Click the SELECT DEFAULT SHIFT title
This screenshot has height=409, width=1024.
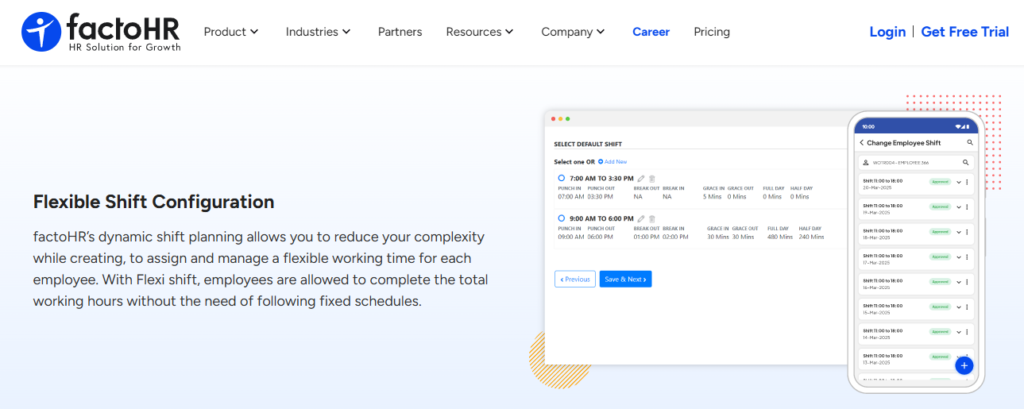coord(587,144)
